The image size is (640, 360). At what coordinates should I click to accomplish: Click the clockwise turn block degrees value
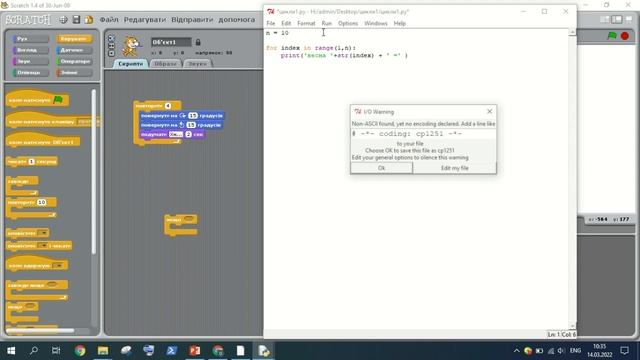point(193,116)
